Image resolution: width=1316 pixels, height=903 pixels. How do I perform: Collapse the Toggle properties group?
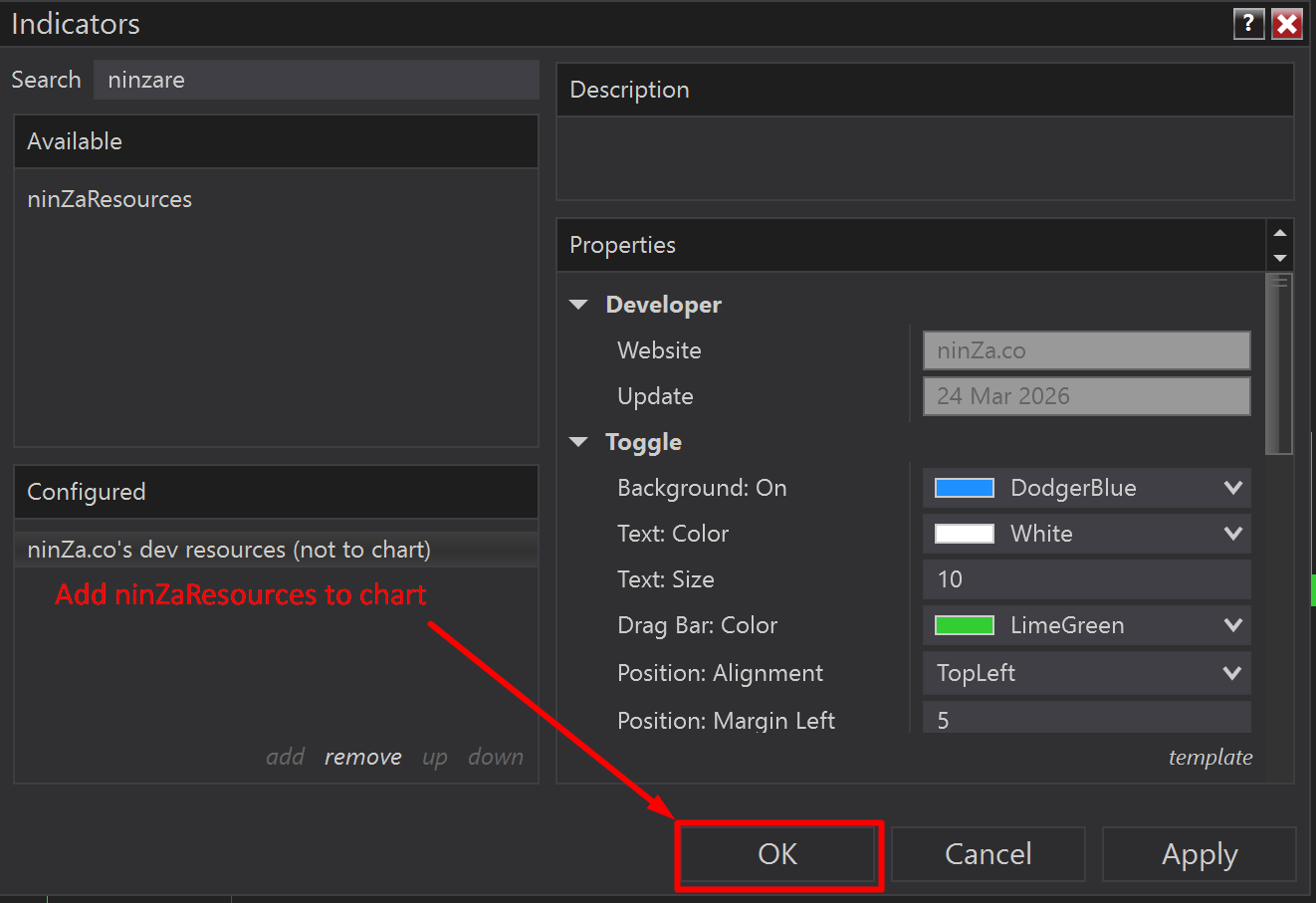pos(579,442)
